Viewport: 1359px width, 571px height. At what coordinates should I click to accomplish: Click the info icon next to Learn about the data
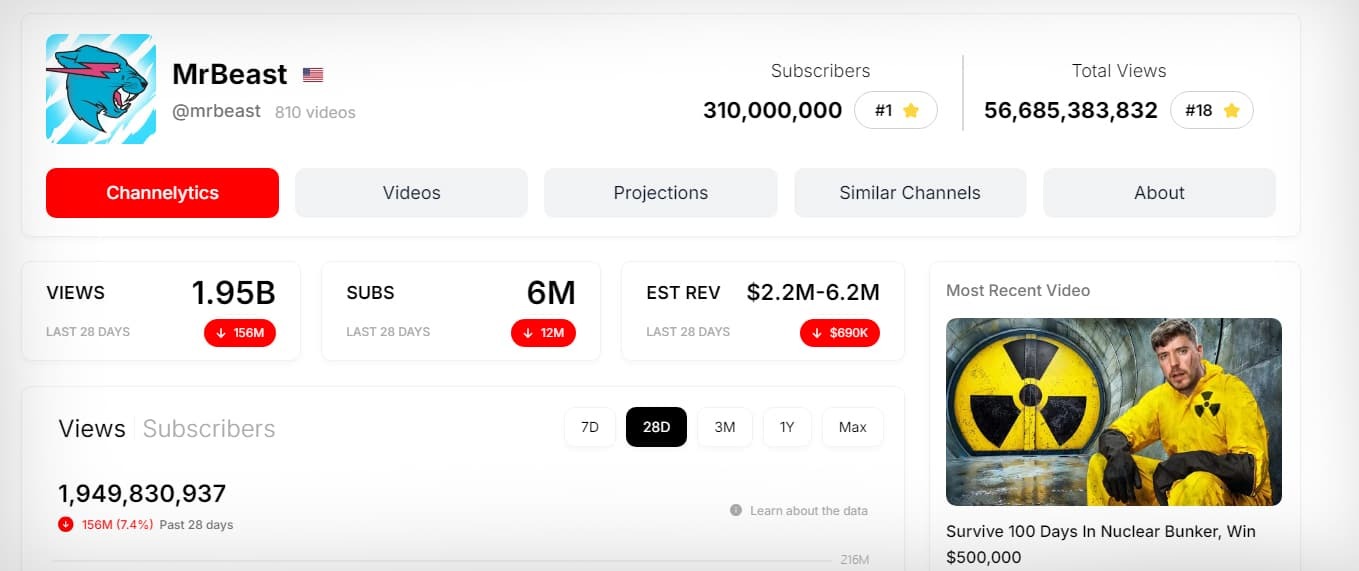[737, 511]
